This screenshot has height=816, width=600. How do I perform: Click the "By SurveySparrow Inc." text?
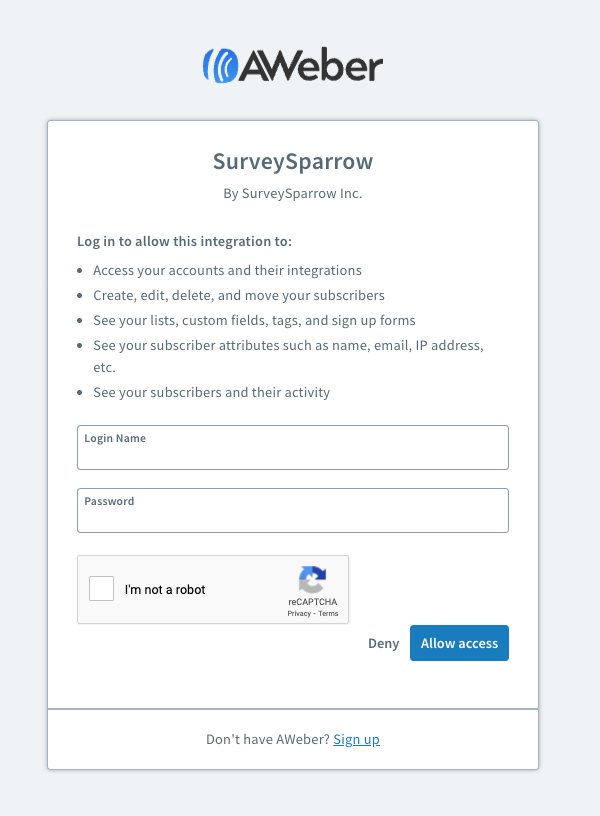click(x=293, y=193)
